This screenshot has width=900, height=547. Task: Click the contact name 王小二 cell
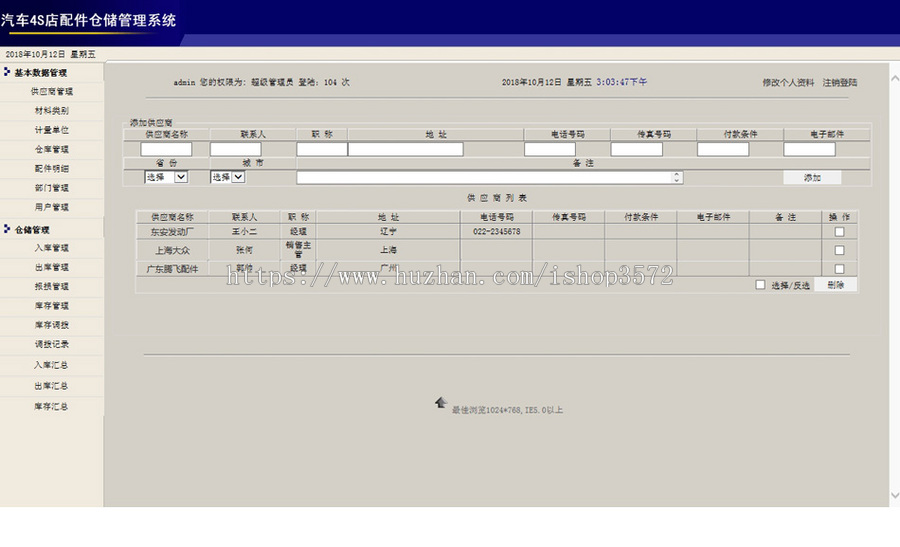[245, 232]
